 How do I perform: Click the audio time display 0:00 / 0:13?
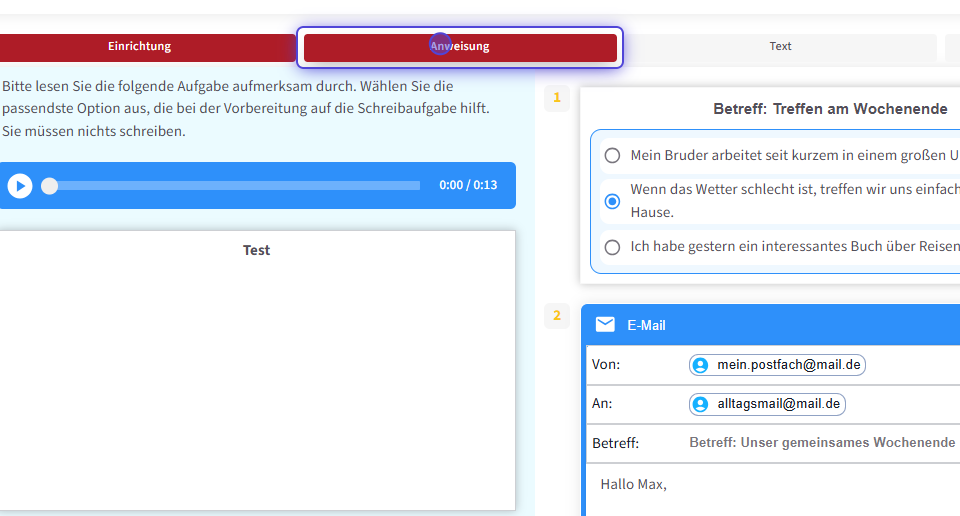pyautogui.click(x=468, y=185)
